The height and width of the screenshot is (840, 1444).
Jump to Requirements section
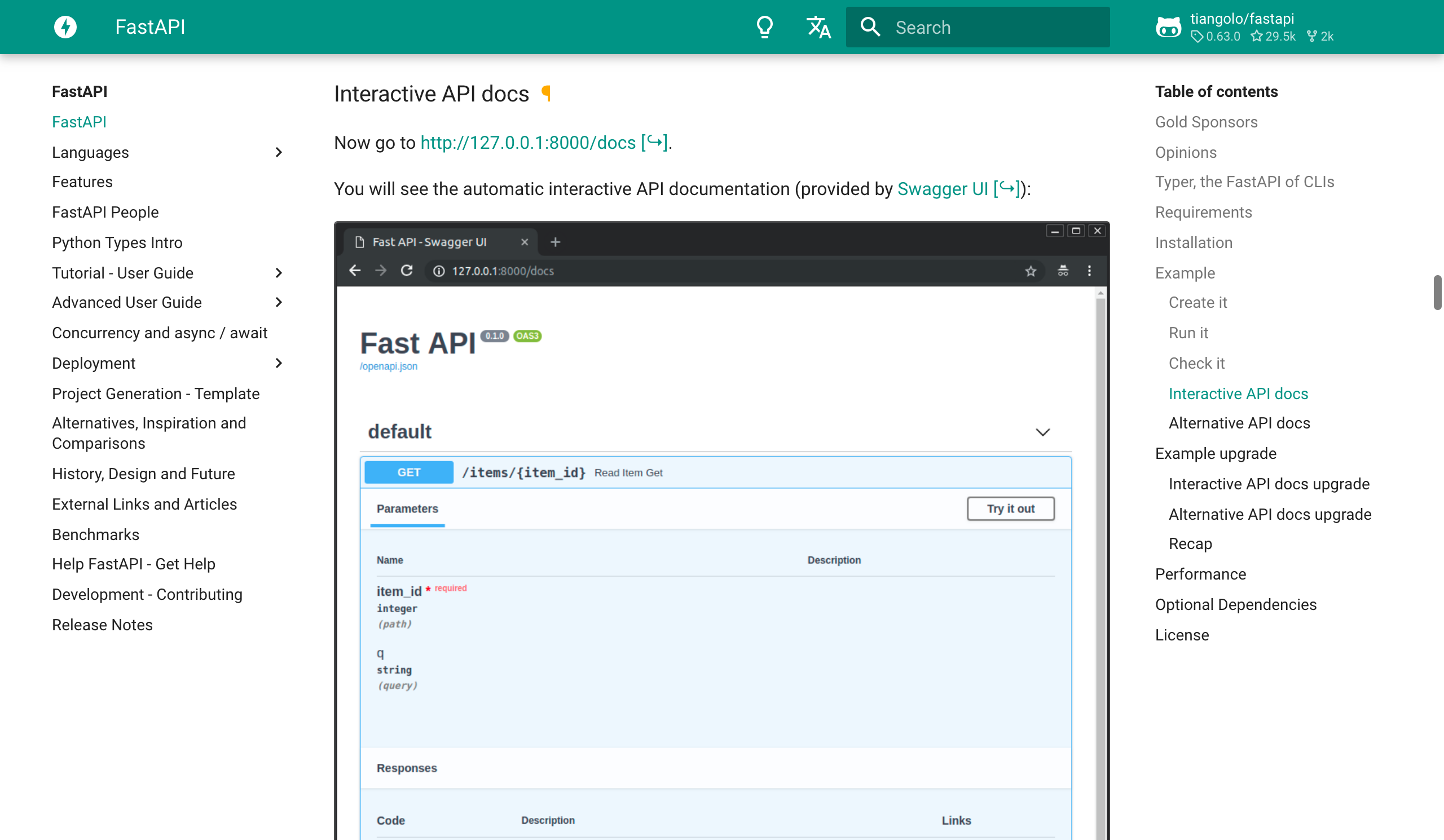[1203, 212]
